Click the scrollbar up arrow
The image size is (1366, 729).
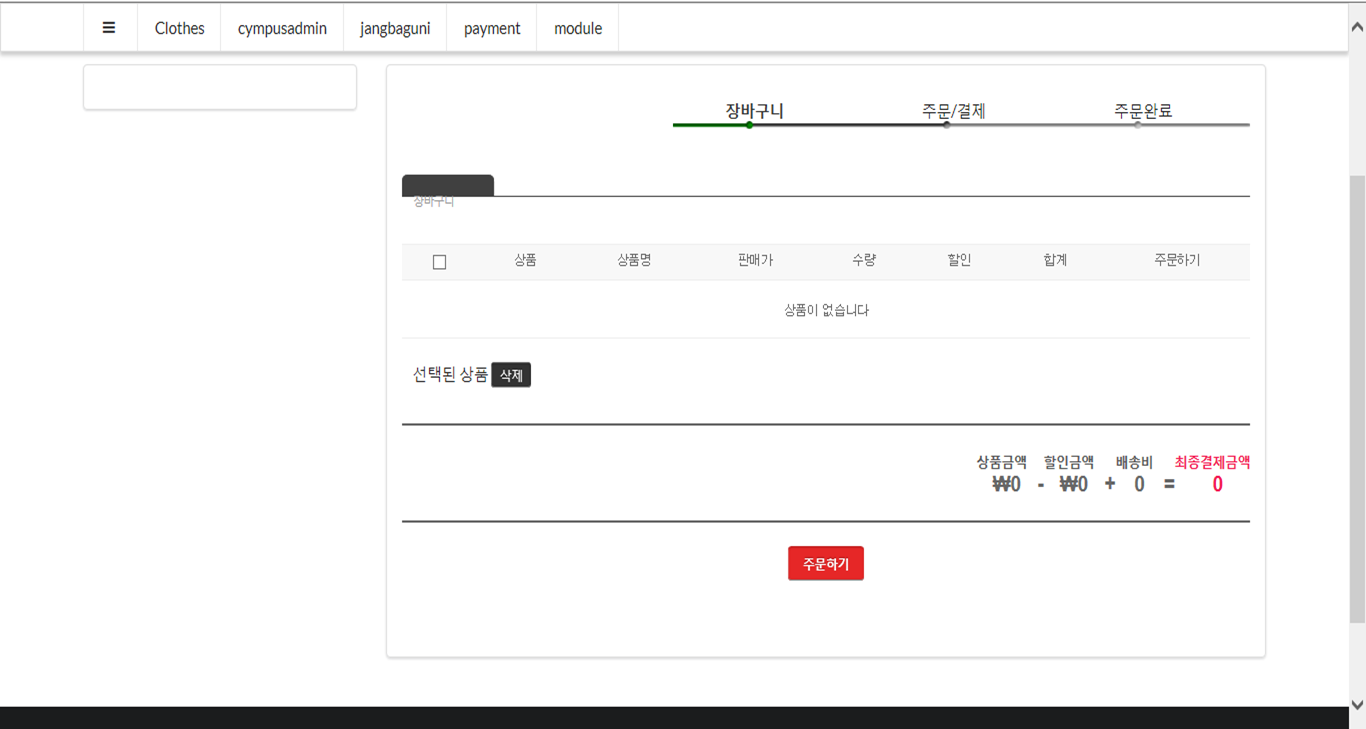tap(1357, 28)
